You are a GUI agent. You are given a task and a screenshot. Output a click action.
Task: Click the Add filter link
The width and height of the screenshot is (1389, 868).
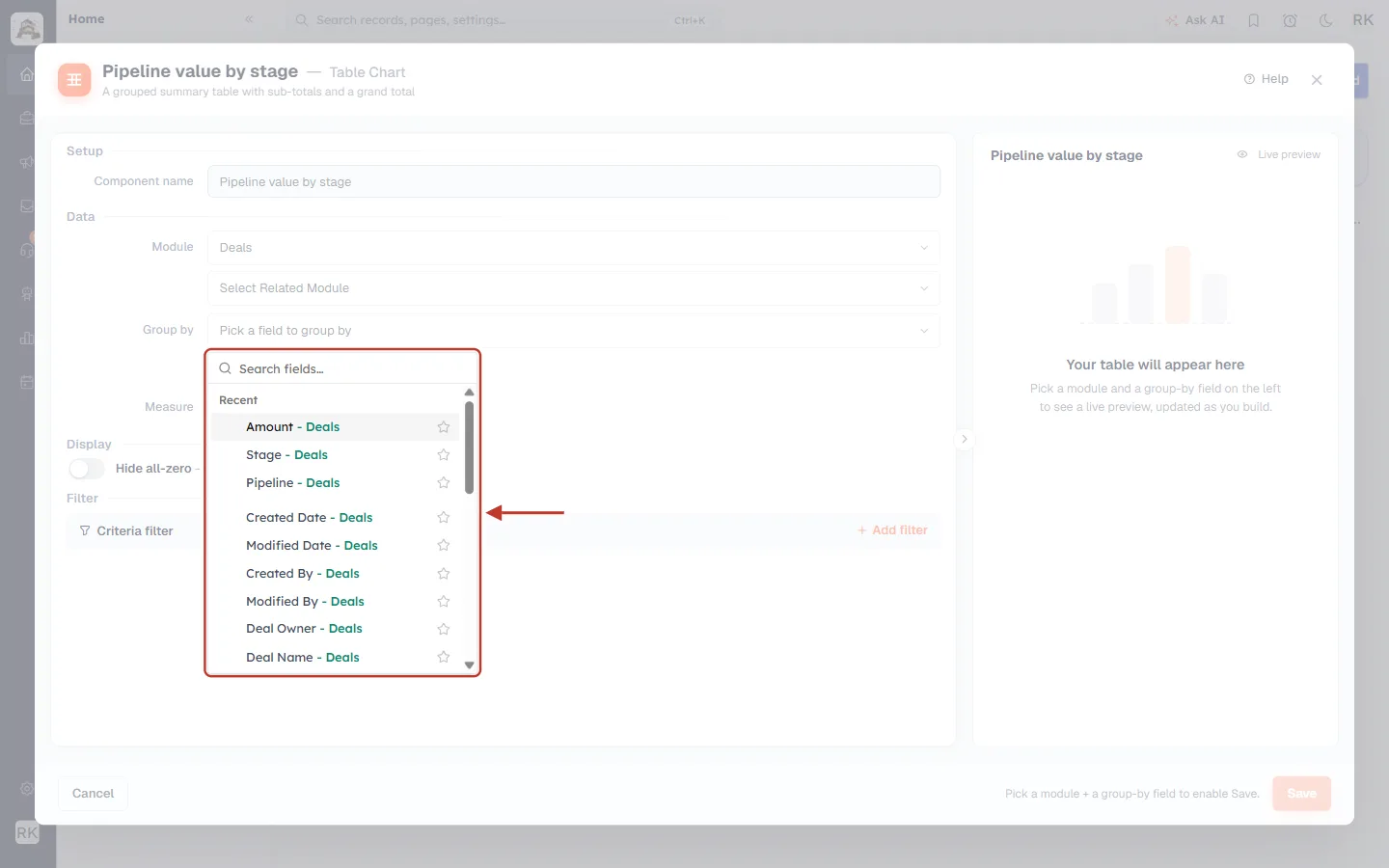[x=892, y=530]
